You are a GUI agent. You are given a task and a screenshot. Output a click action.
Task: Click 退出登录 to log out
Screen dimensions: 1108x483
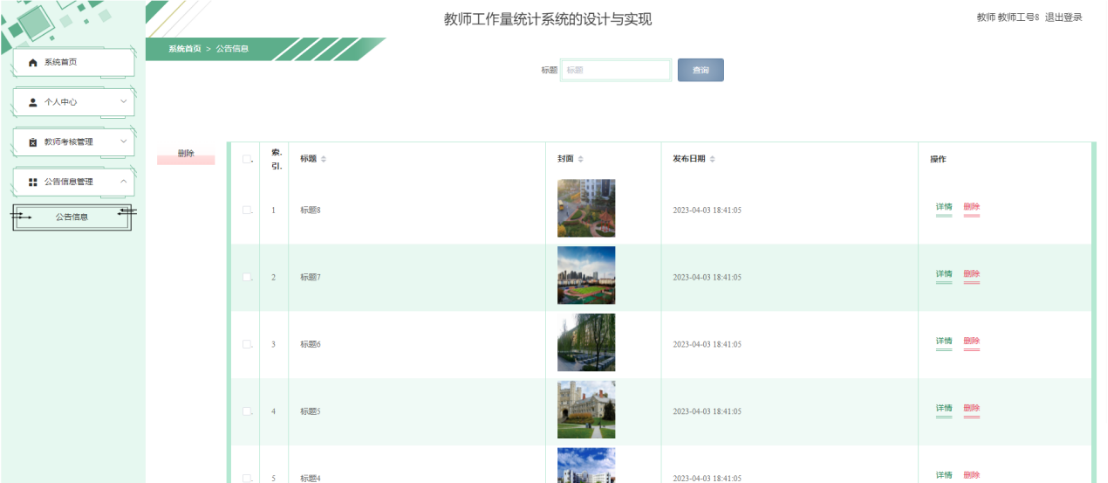coord(1063,18)
